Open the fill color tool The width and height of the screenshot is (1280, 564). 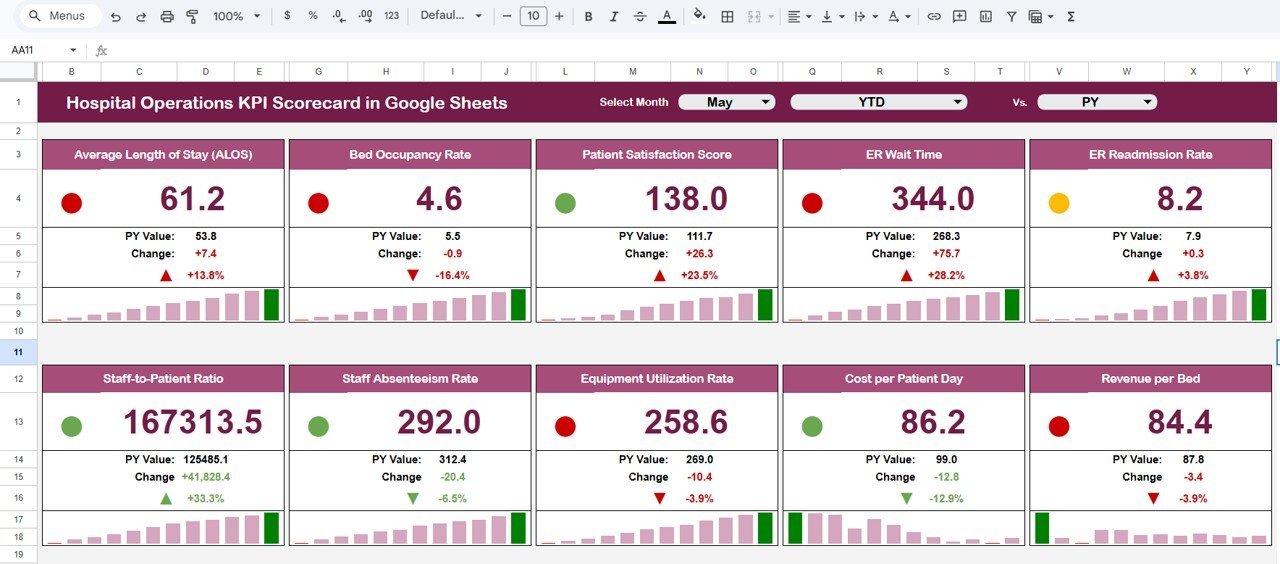[x=700, y=16]
